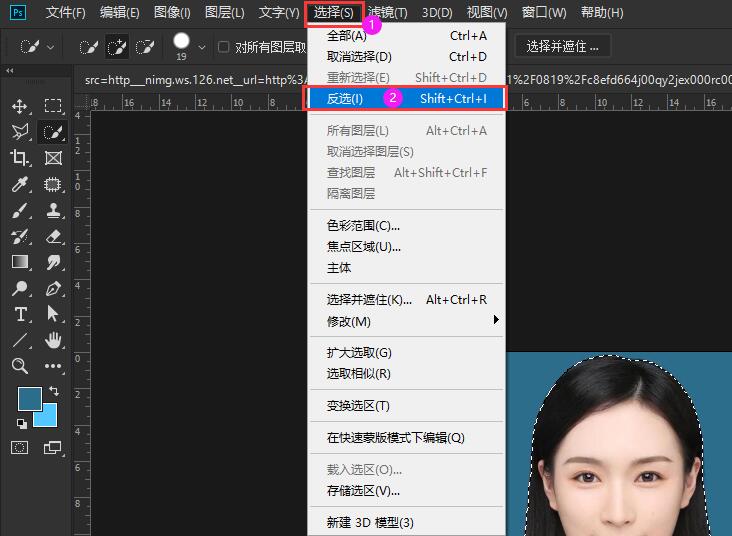This screenshot has height=536, width=732.
Task: Click the Photoshop Ps logo
Action: click(18, 12)
